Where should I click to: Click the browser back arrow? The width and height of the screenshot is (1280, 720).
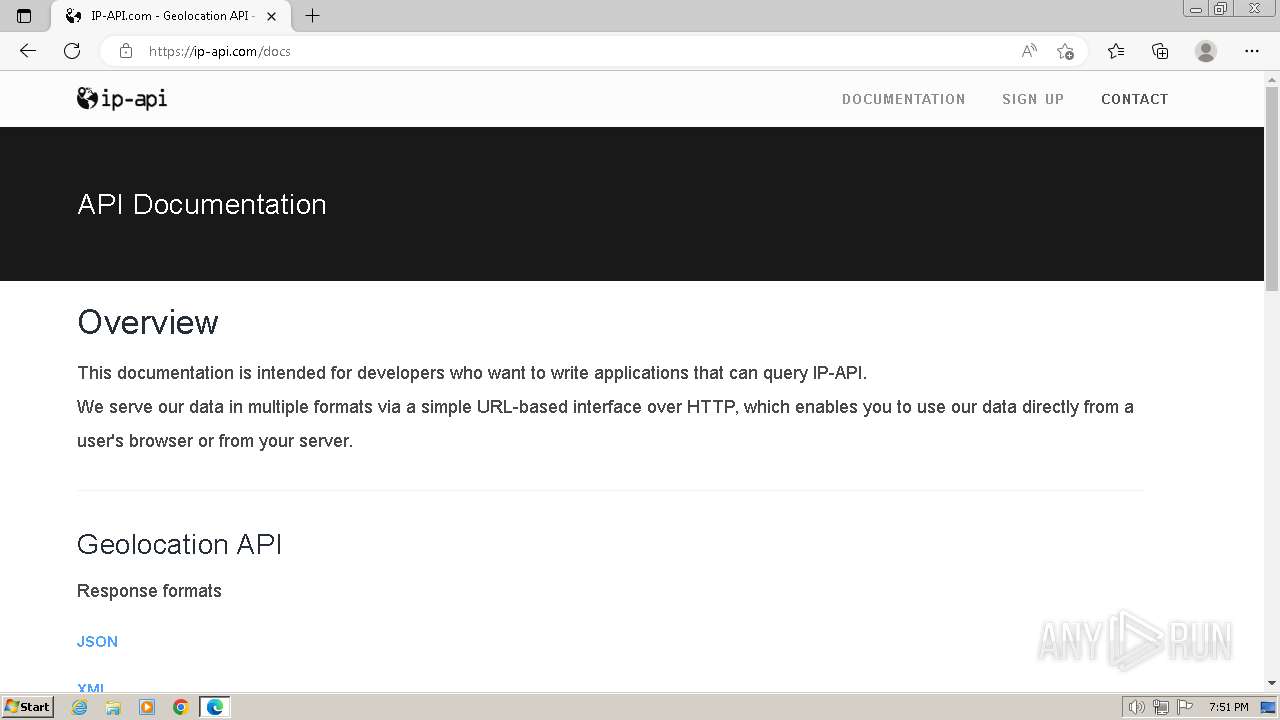point(27,51)
